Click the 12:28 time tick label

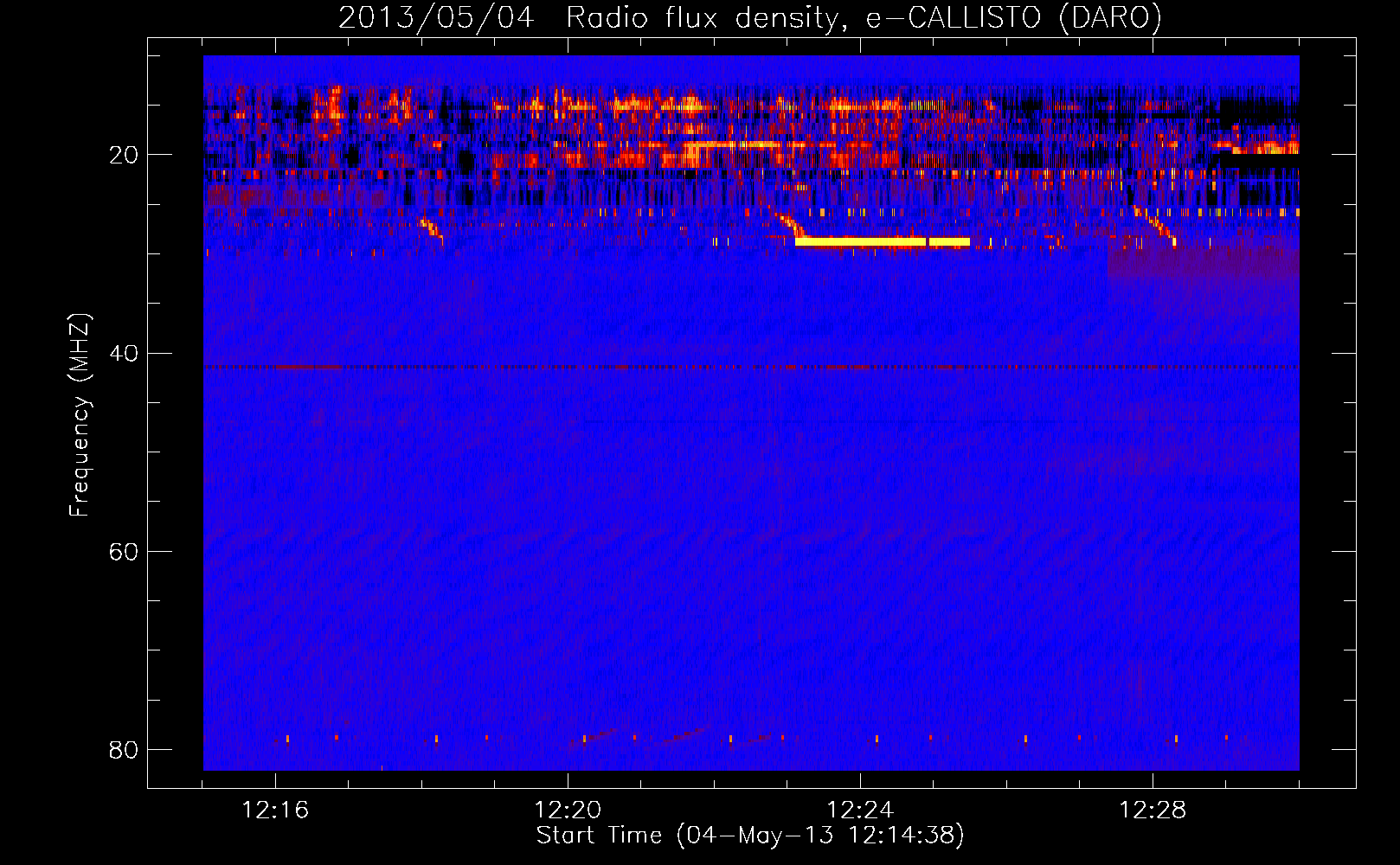(x=1153, y=810)
